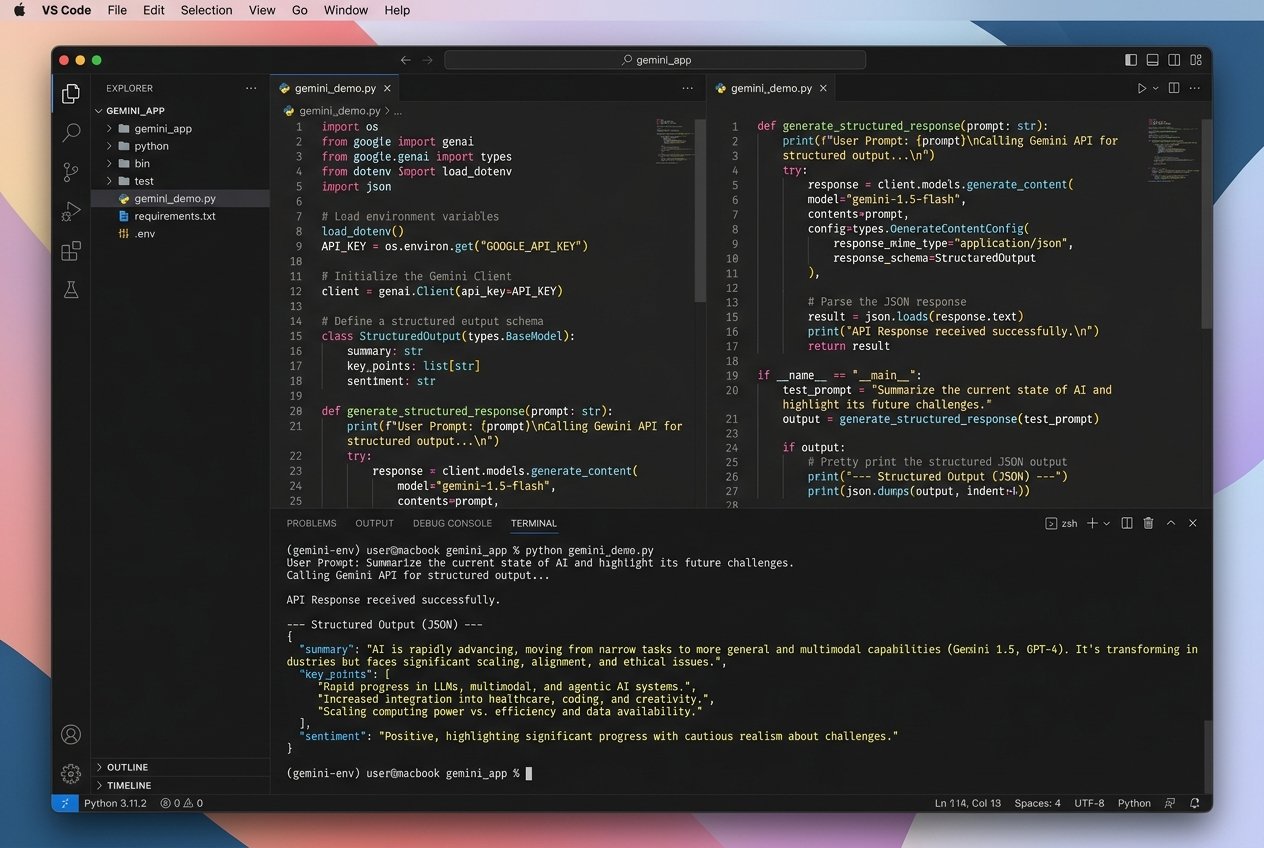Close the terminal panel
This screenshot has height=848, width=1264.
point(1193,523)
